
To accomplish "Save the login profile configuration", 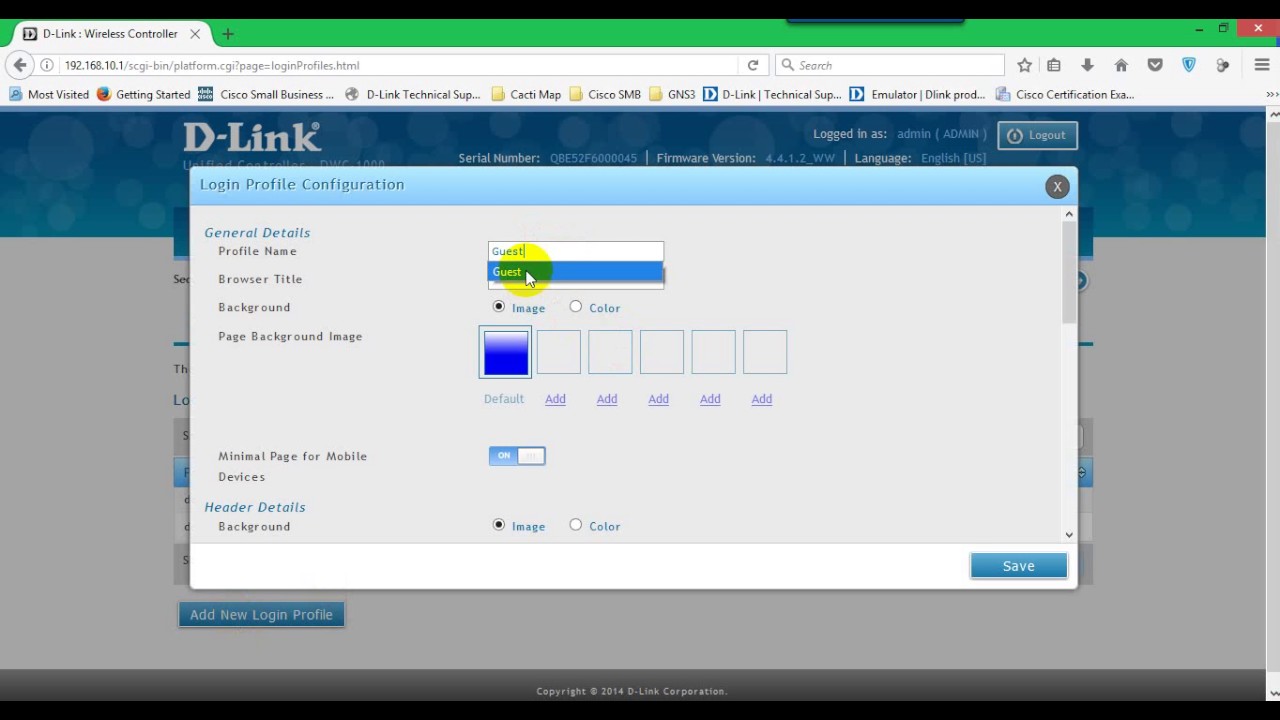I will (1018, 566).
